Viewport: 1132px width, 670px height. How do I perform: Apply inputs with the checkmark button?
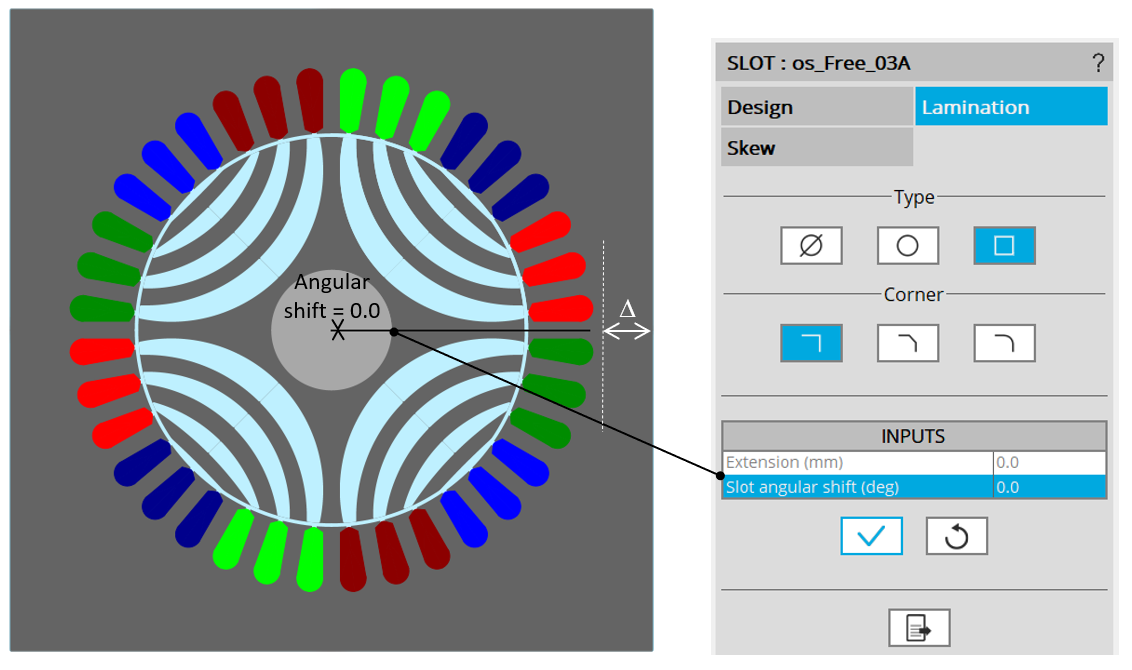pos(871,536)
